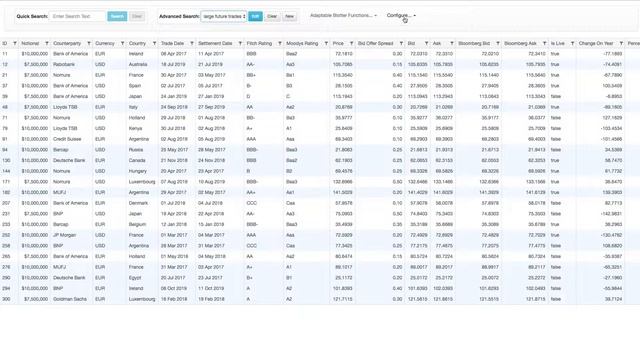The image size is (640, 360).
Task: Open filter icon for Bid Offer Spread column
Action: point(401,43)
